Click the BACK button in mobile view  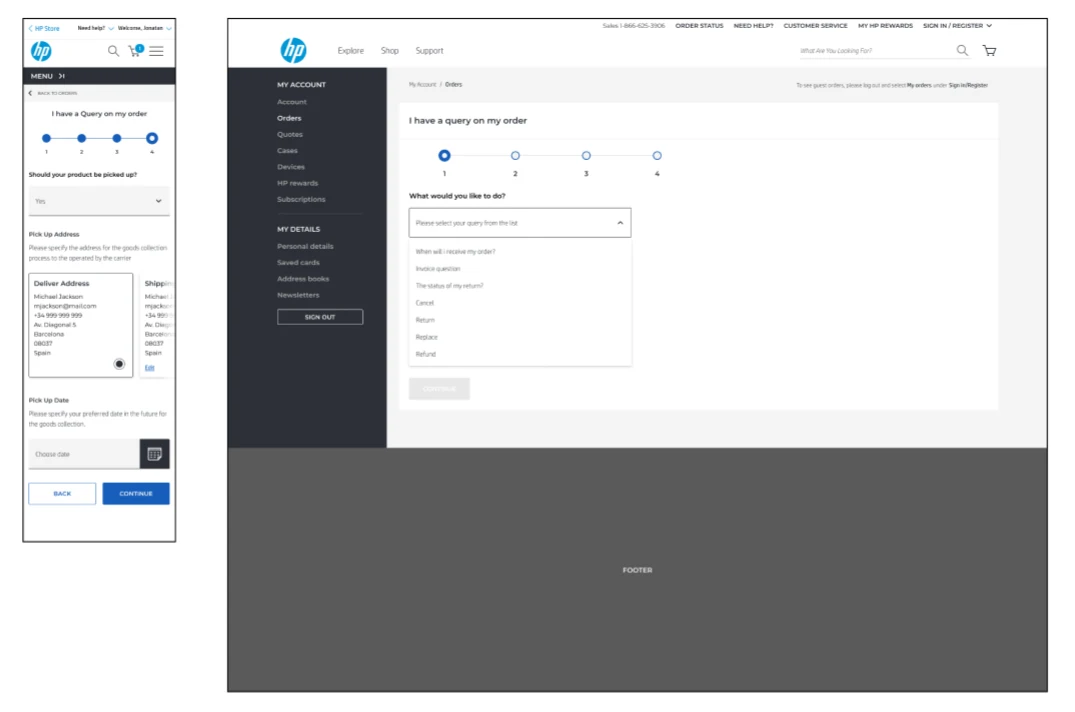(62, 493)
